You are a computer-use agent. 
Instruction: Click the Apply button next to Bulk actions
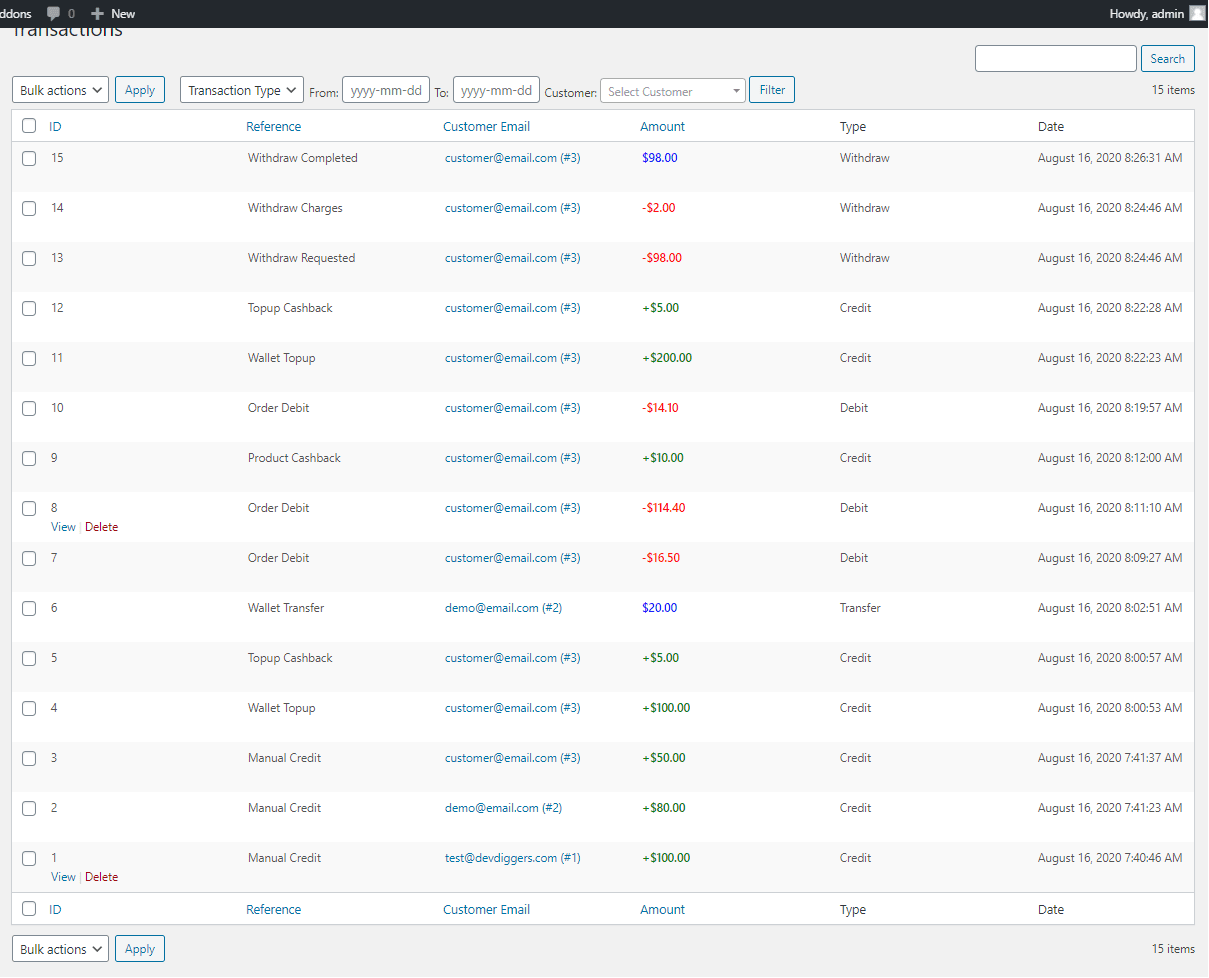(x=139, y=89)
